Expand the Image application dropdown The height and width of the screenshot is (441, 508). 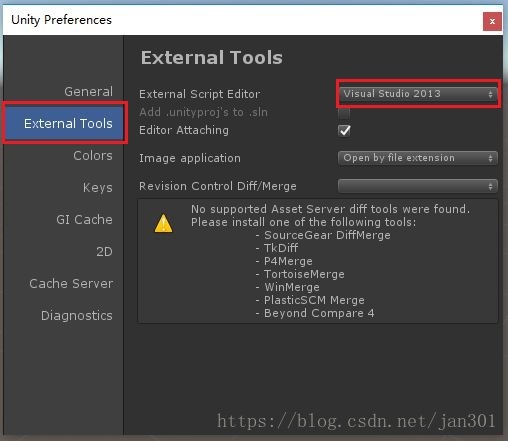pyautogui.click(x=418, y=158)
